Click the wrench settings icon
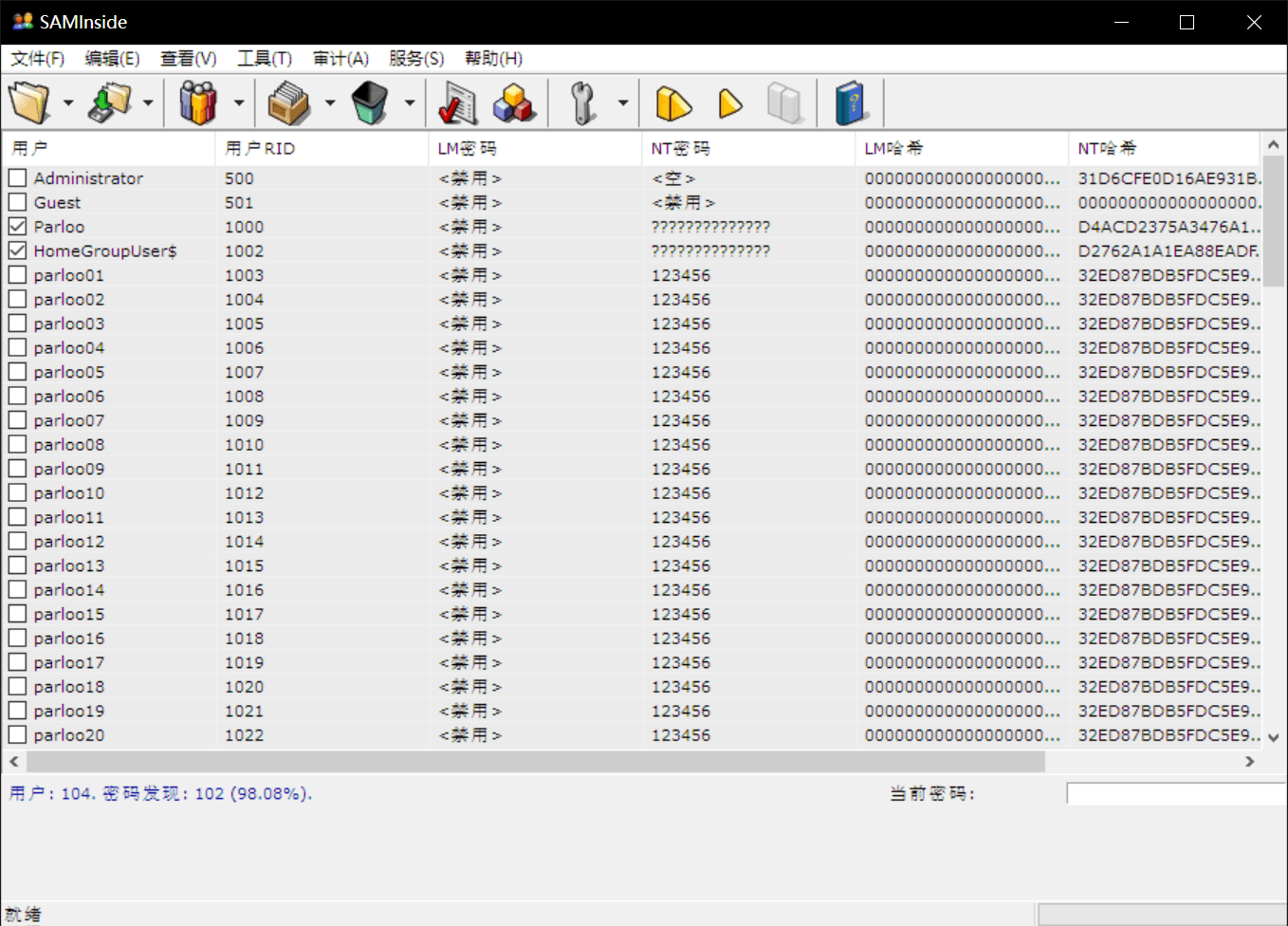The width and height of the screenshot is (1288, 926). pyautogui.click(x=582, y=102)
